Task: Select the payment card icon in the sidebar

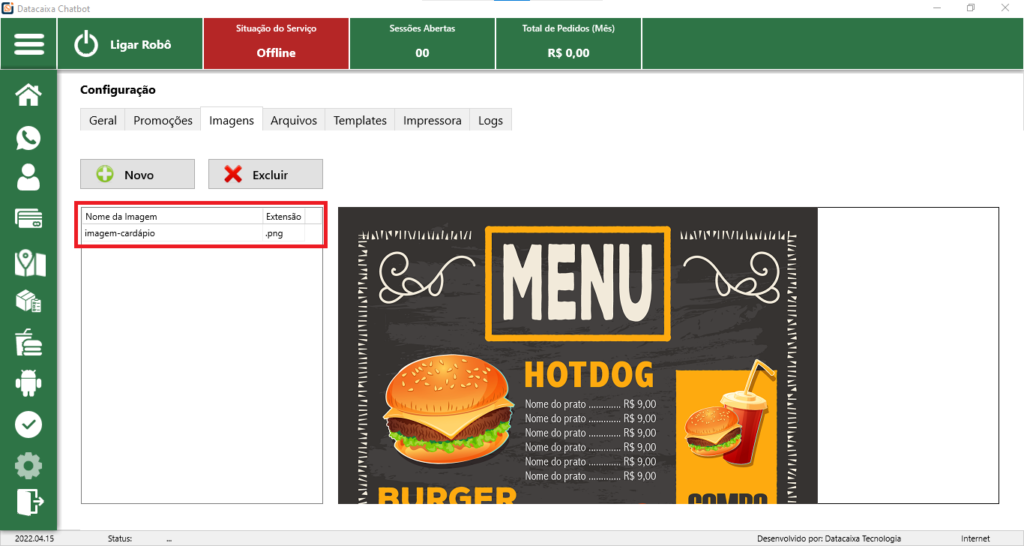Action: point(29,219)
